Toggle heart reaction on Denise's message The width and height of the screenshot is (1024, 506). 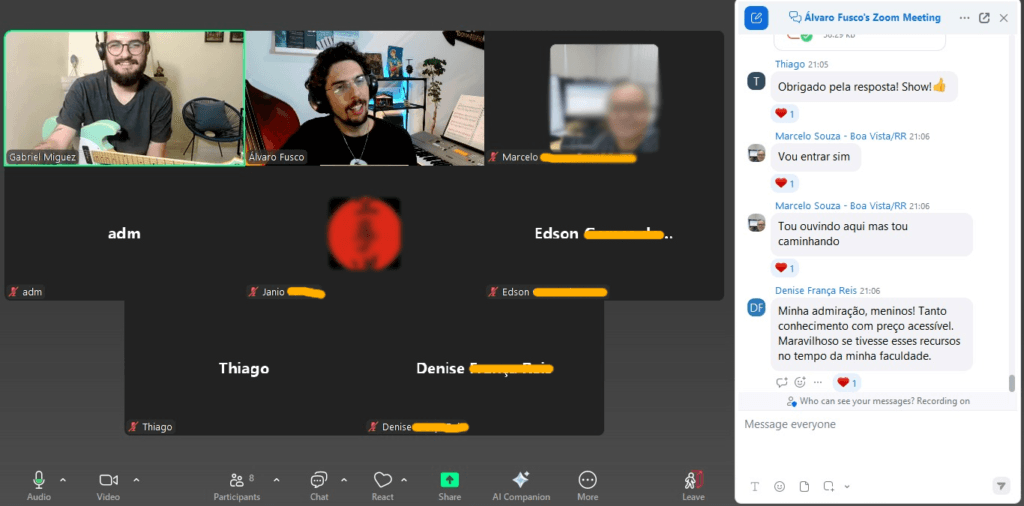coord(847,383)
